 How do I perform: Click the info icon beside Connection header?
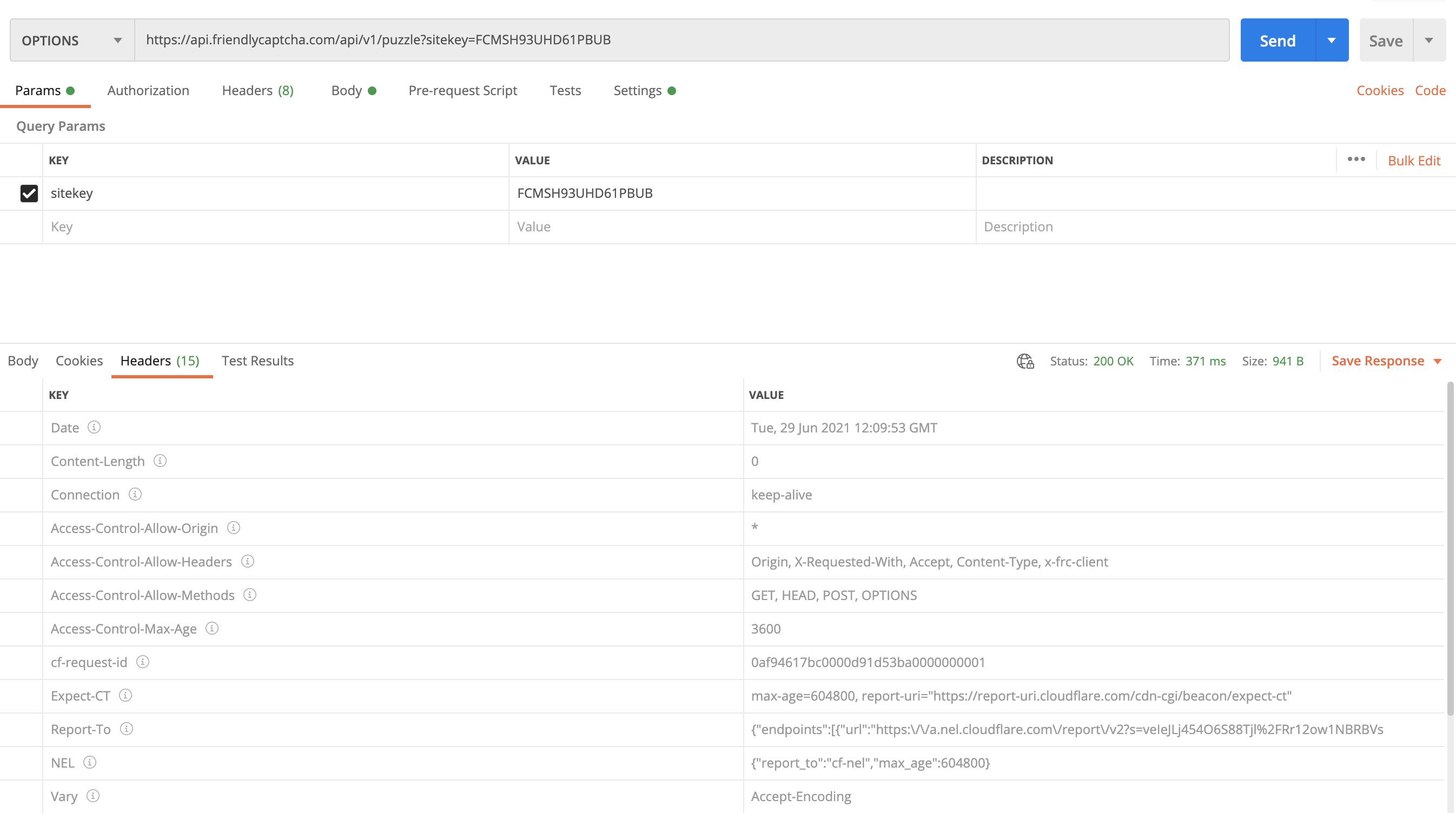click(x=135, y=495)
